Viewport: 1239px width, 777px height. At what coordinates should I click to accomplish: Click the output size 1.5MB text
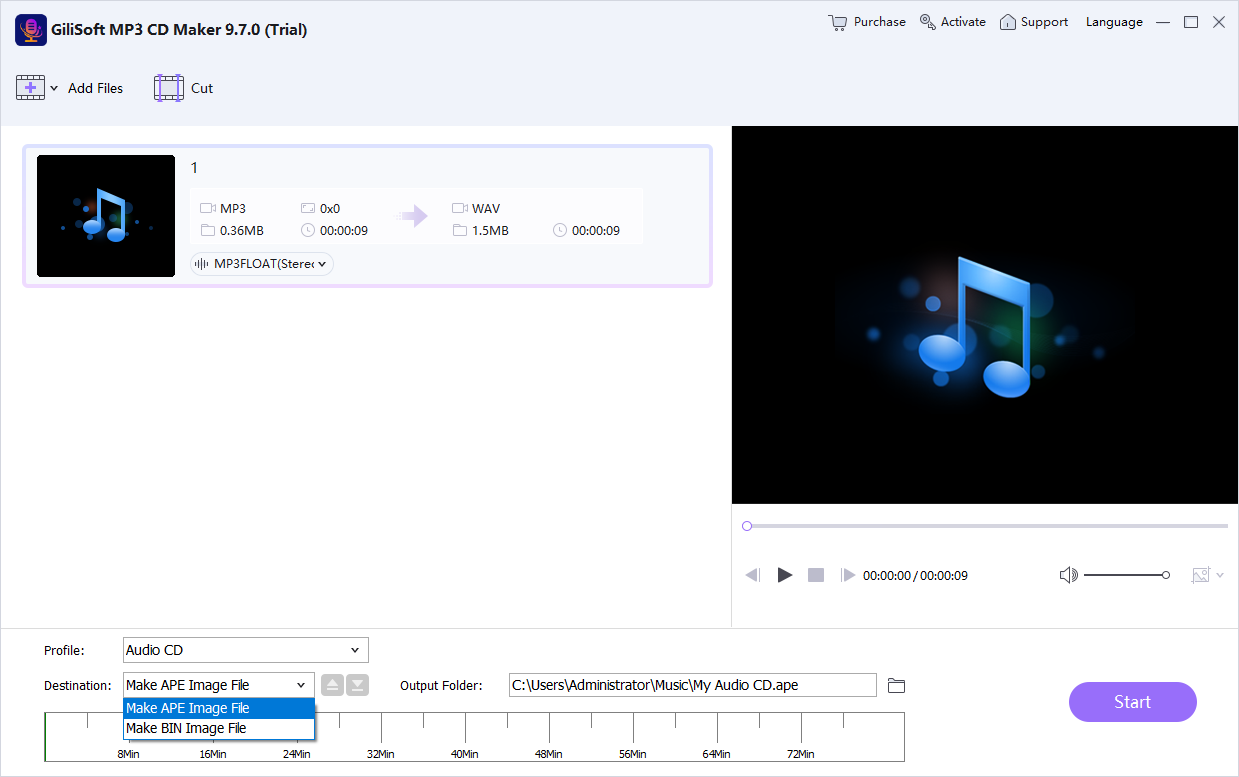coord(491,230)
